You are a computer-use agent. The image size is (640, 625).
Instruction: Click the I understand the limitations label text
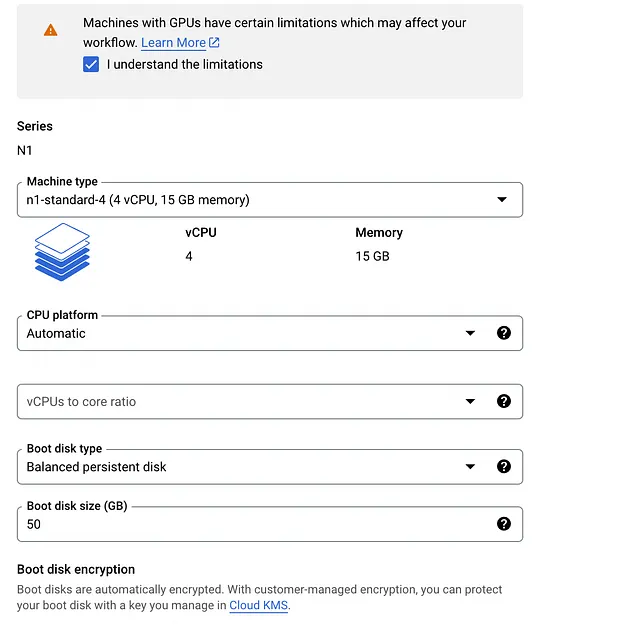click(x=184, y=64)
